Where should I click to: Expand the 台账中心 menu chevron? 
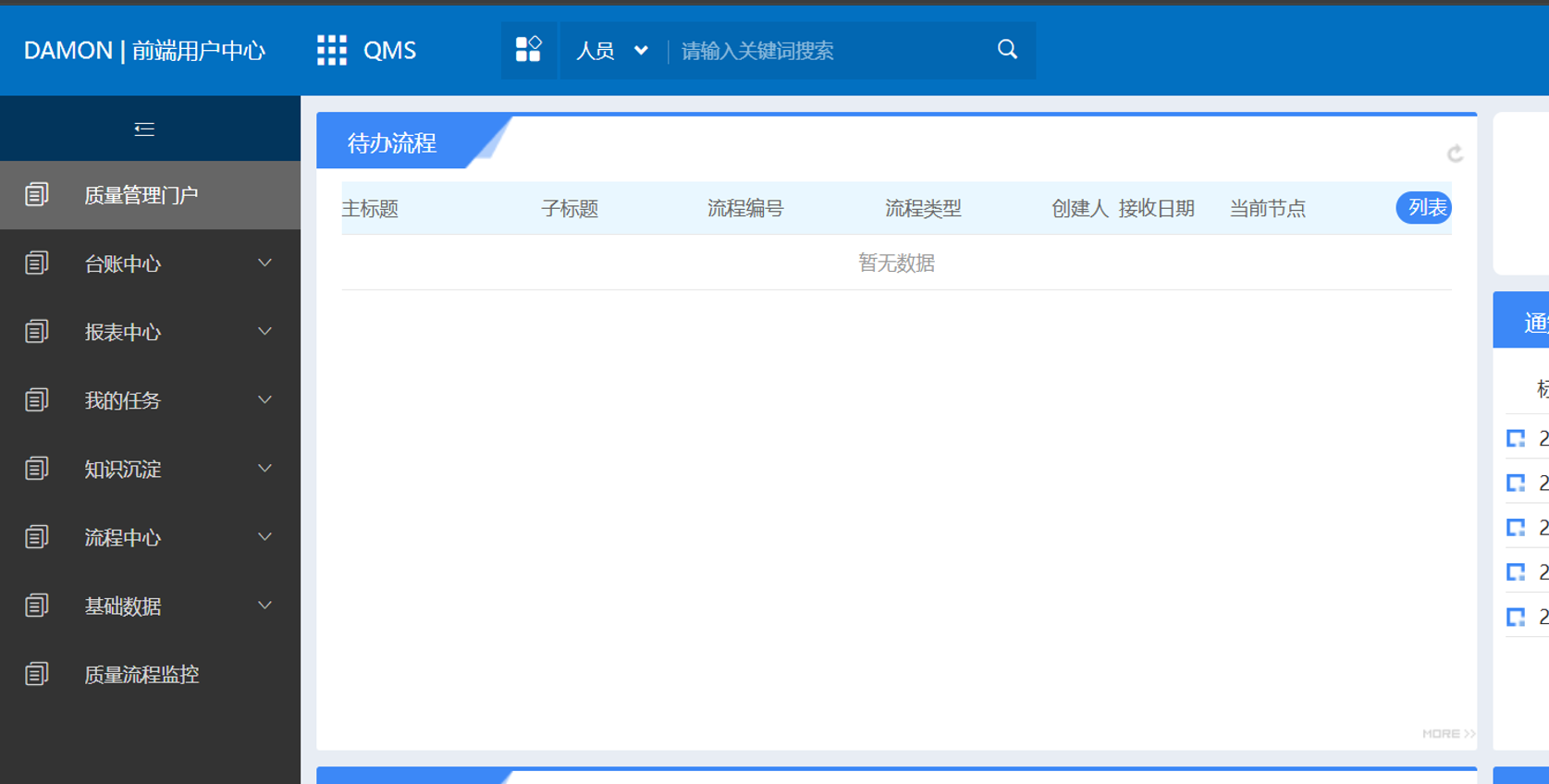[x=264, y=263]
